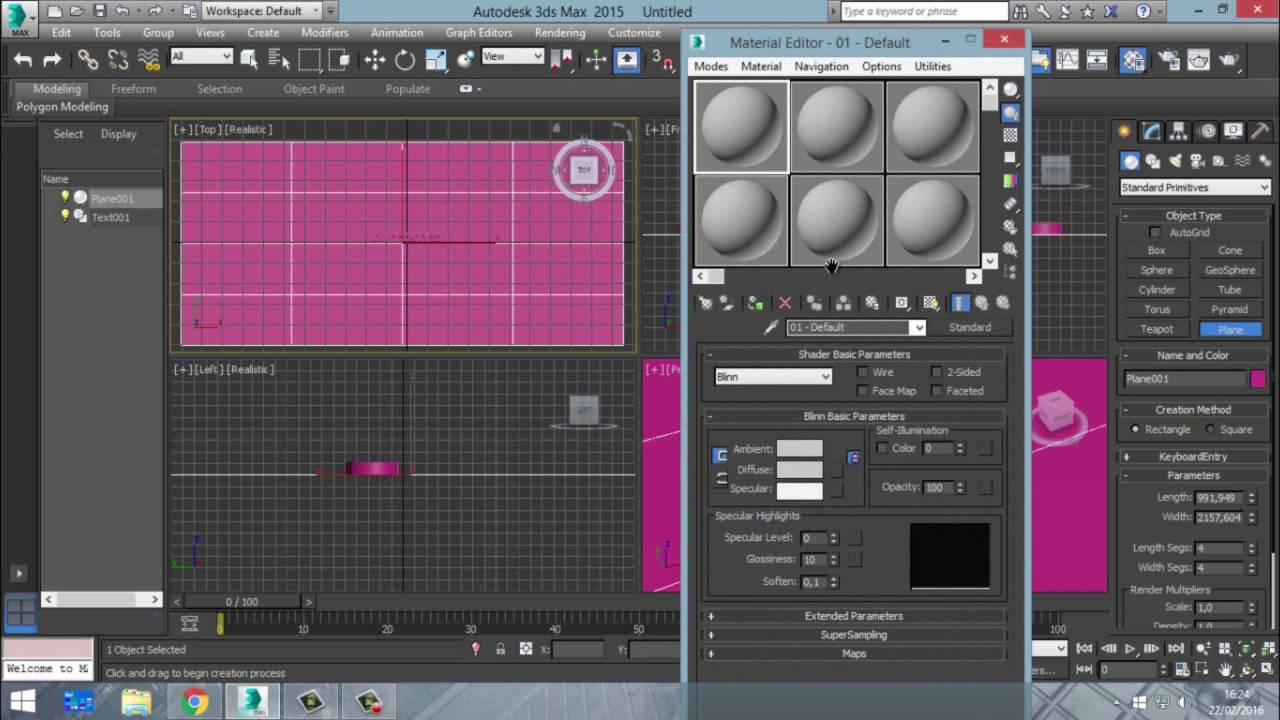Select the Cameras category icon

tap(1197, 161)
